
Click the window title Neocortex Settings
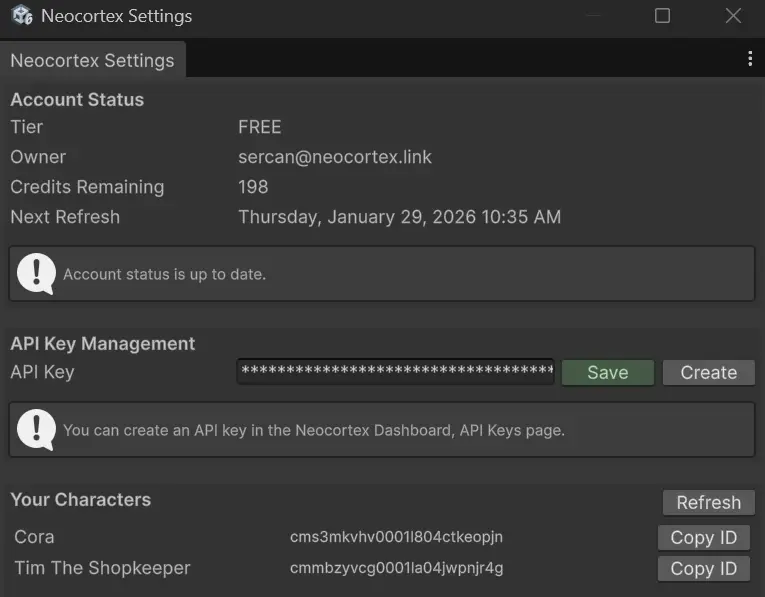117,16
